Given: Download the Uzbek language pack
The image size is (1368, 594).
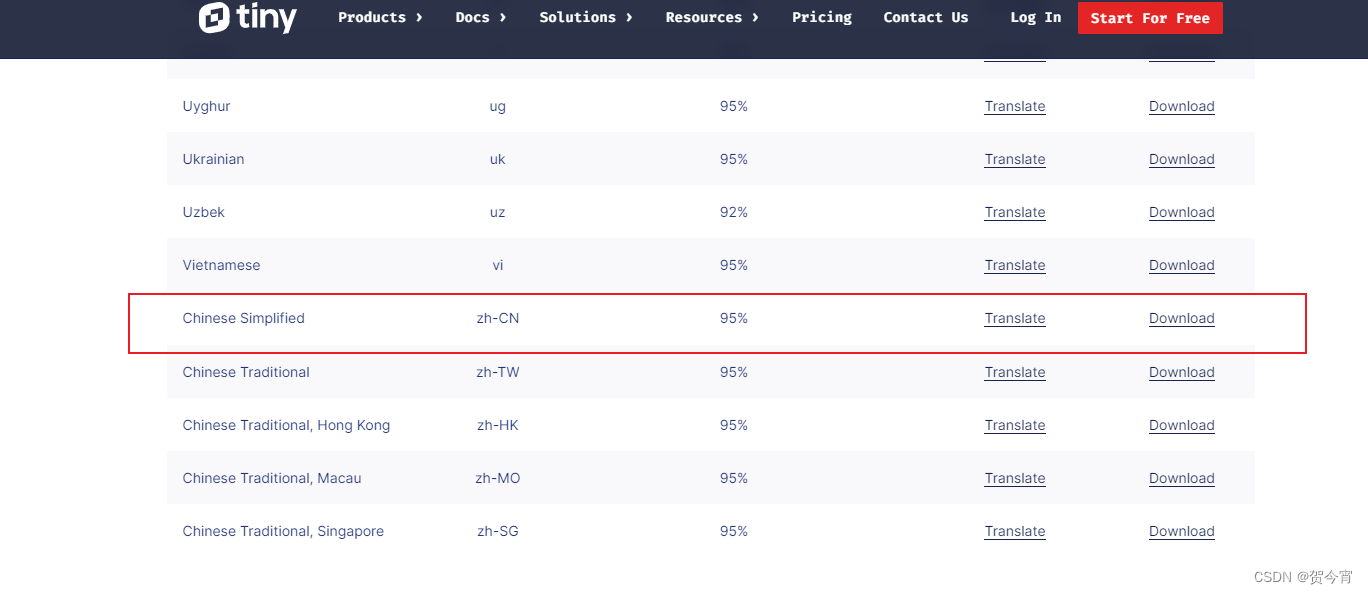Looking at the screenshot, I should [1182, 212].
